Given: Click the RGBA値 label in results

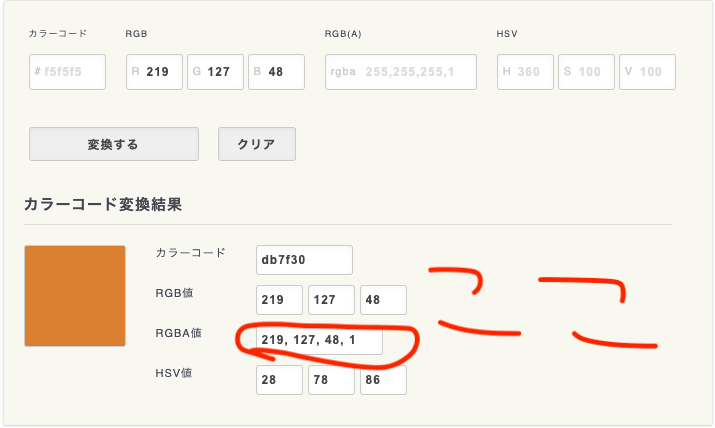Looking at the screenshot, I should tap(178, 333).
